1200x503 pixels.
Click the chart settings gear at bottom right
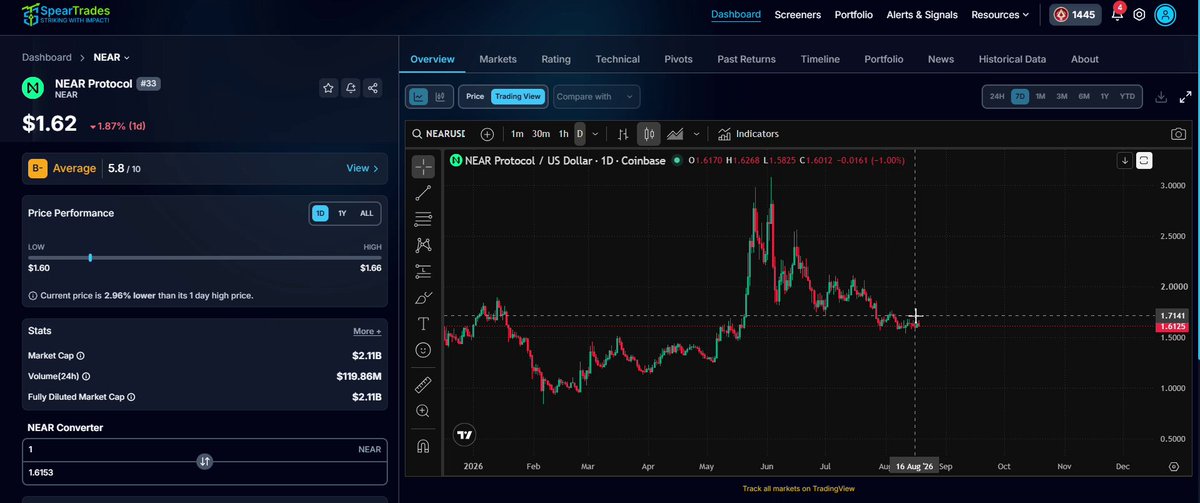point(1173,467)
